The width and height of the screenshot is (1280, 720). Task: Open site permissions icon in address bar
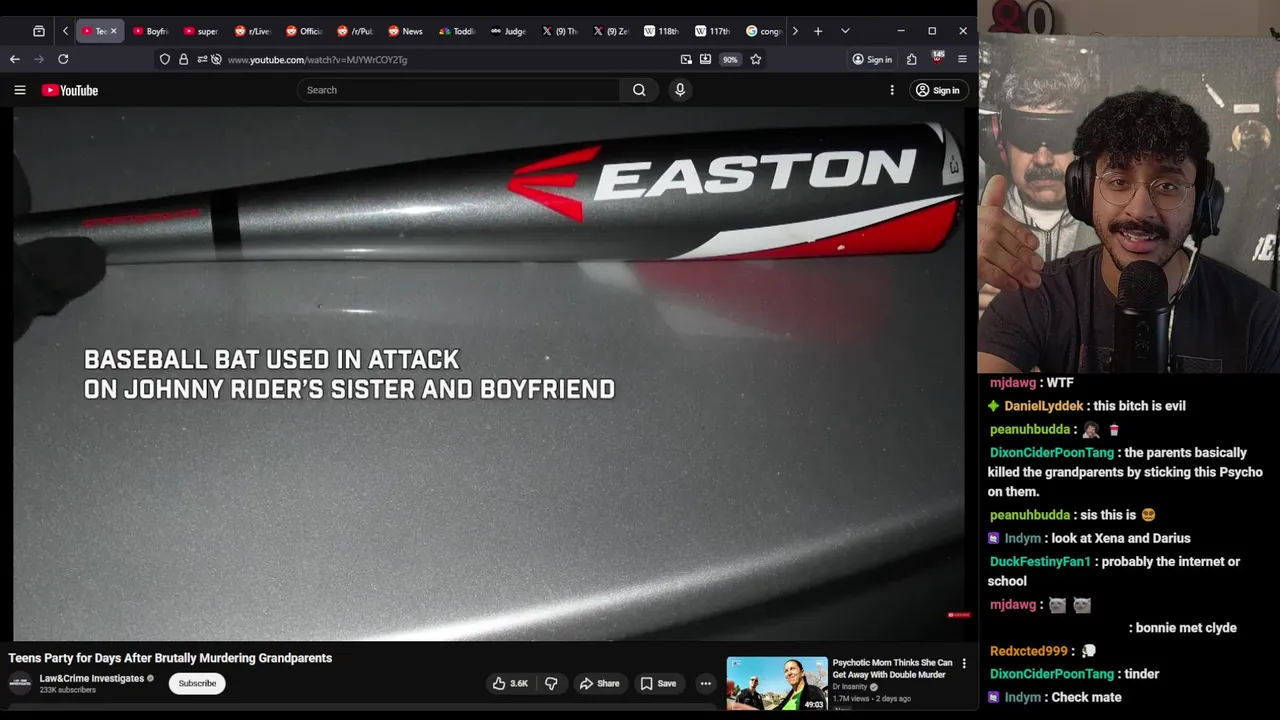point(202,59)
